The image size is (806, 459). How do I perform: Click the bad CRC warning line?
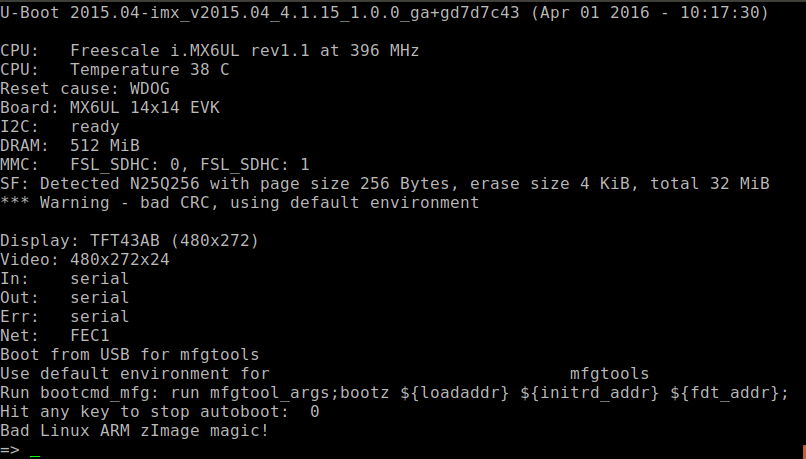240,202
